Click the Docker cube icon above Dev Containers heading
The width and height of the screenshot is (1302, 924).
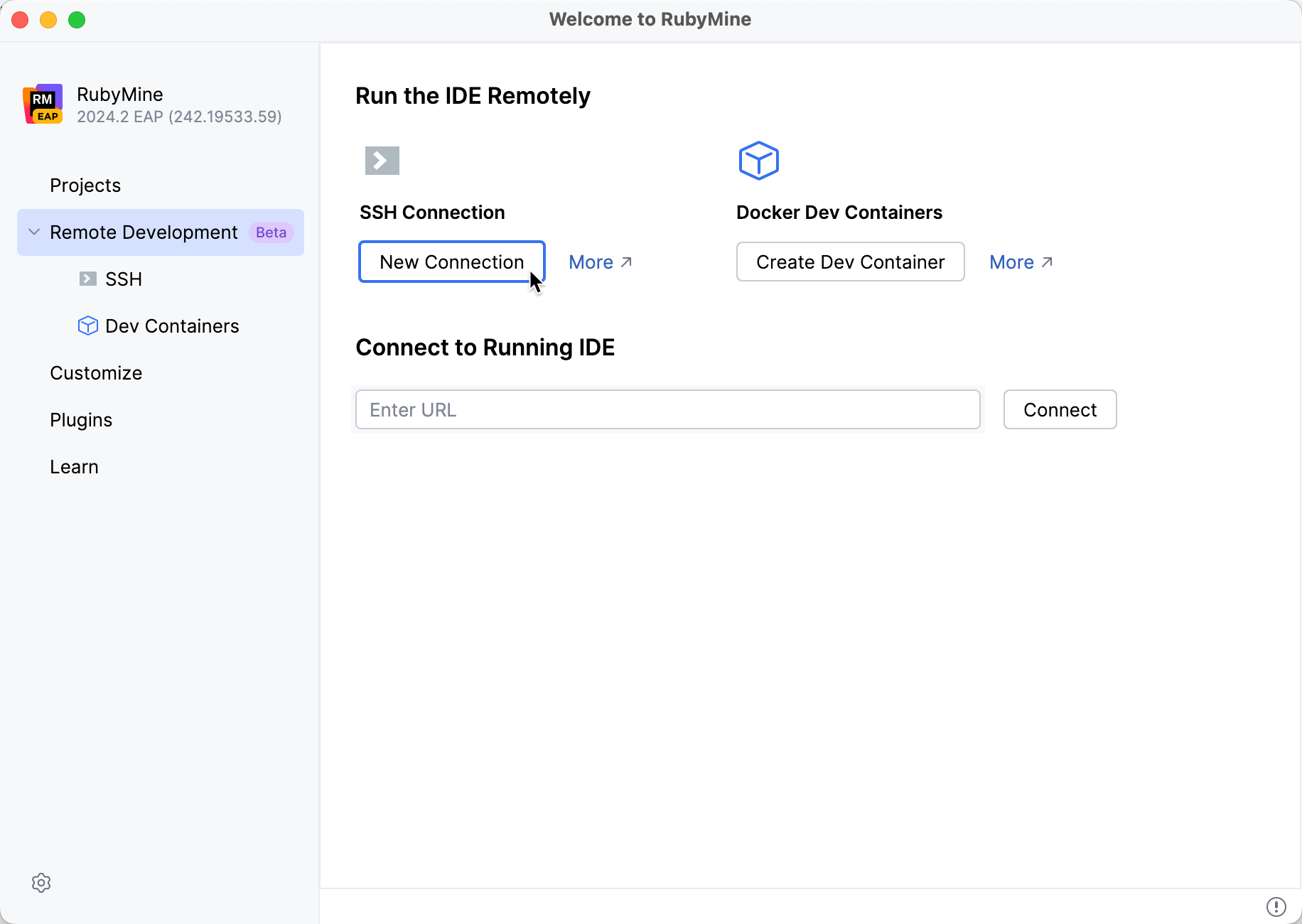[x=759, y=160]
